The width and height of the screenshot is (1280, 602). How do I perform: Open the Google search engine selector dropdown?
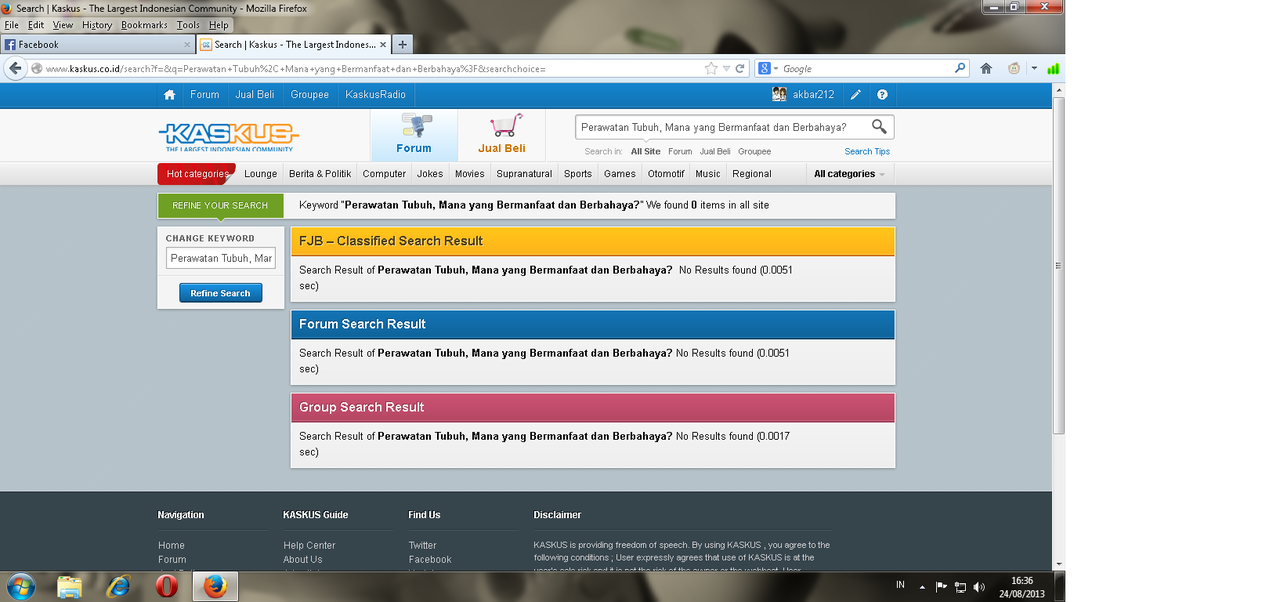click(769, 69)
